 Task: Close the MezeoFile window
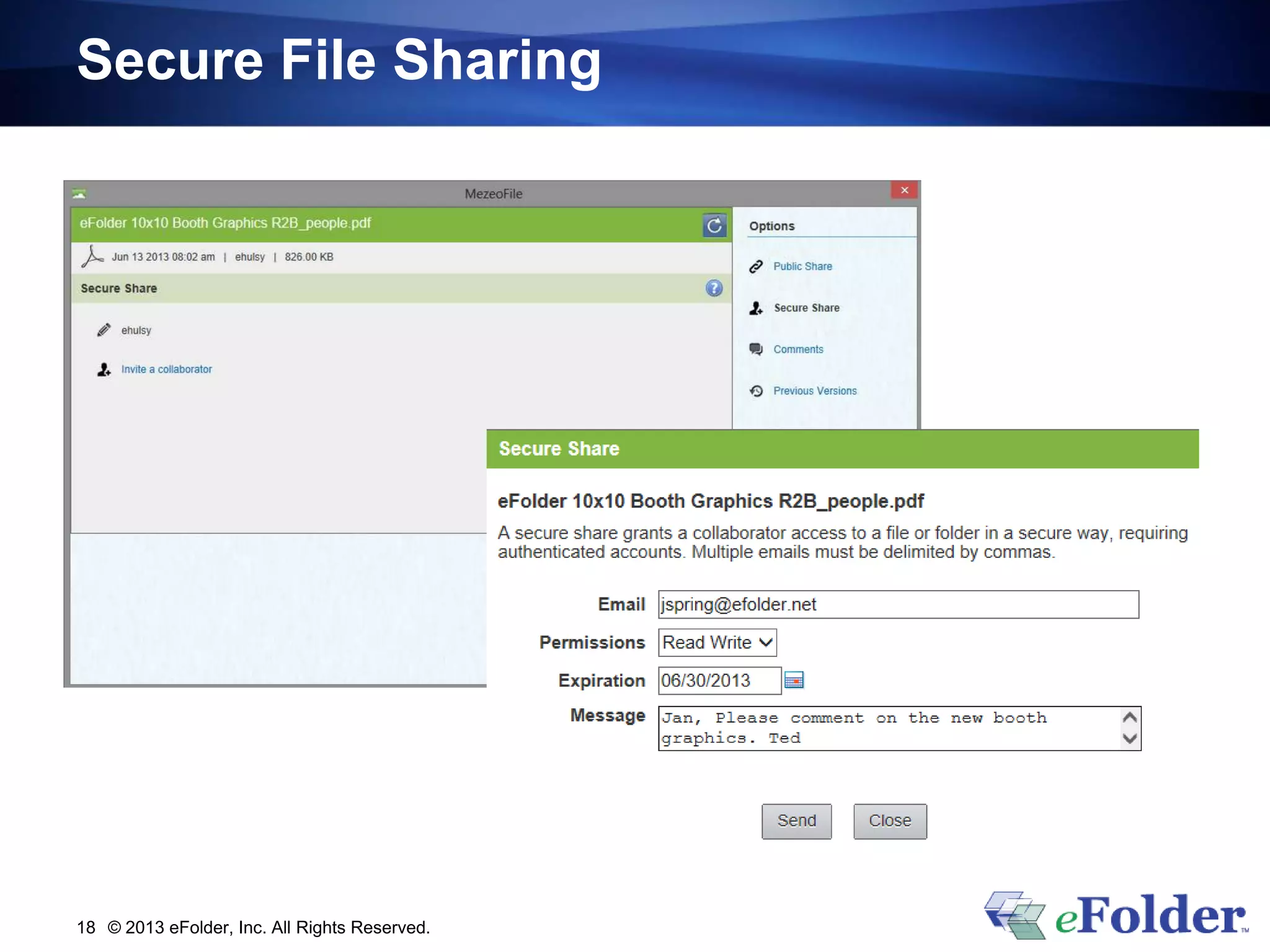point(904,190)
